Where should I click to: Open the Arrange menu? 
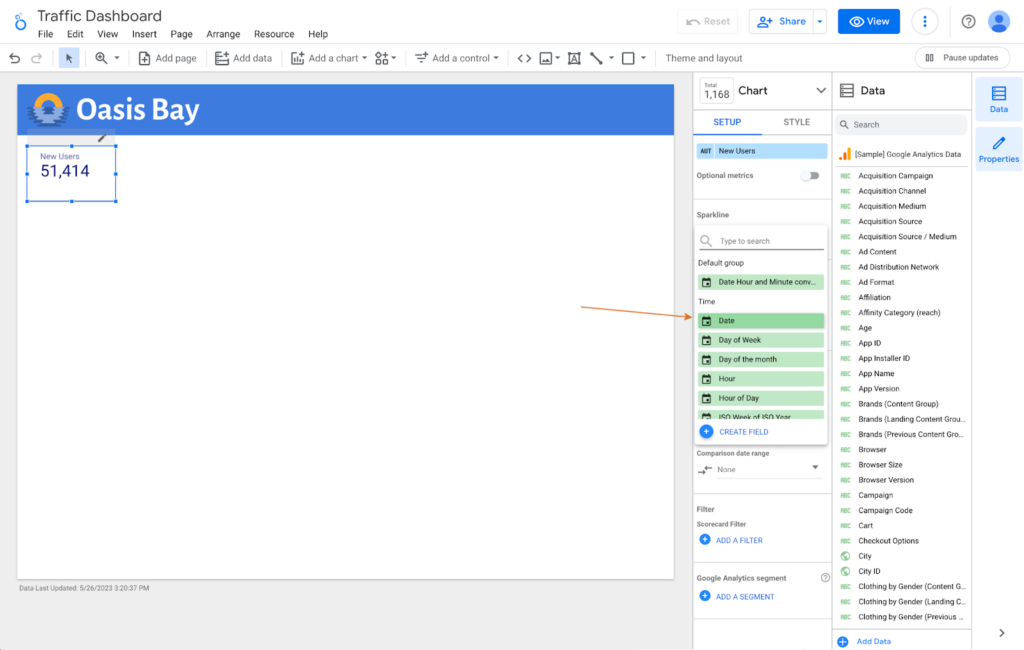223,34
